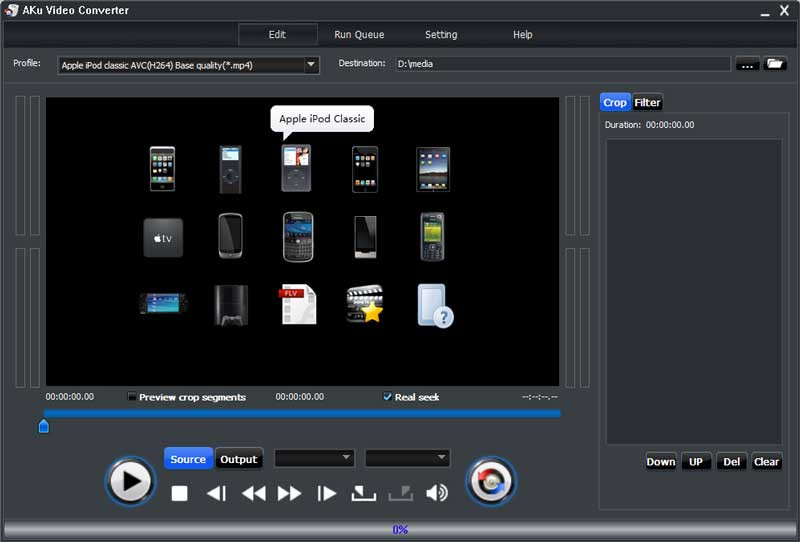Screen dimensions: 800x542
Task: Click the Destination path field
Action: [x=563, y=64]
